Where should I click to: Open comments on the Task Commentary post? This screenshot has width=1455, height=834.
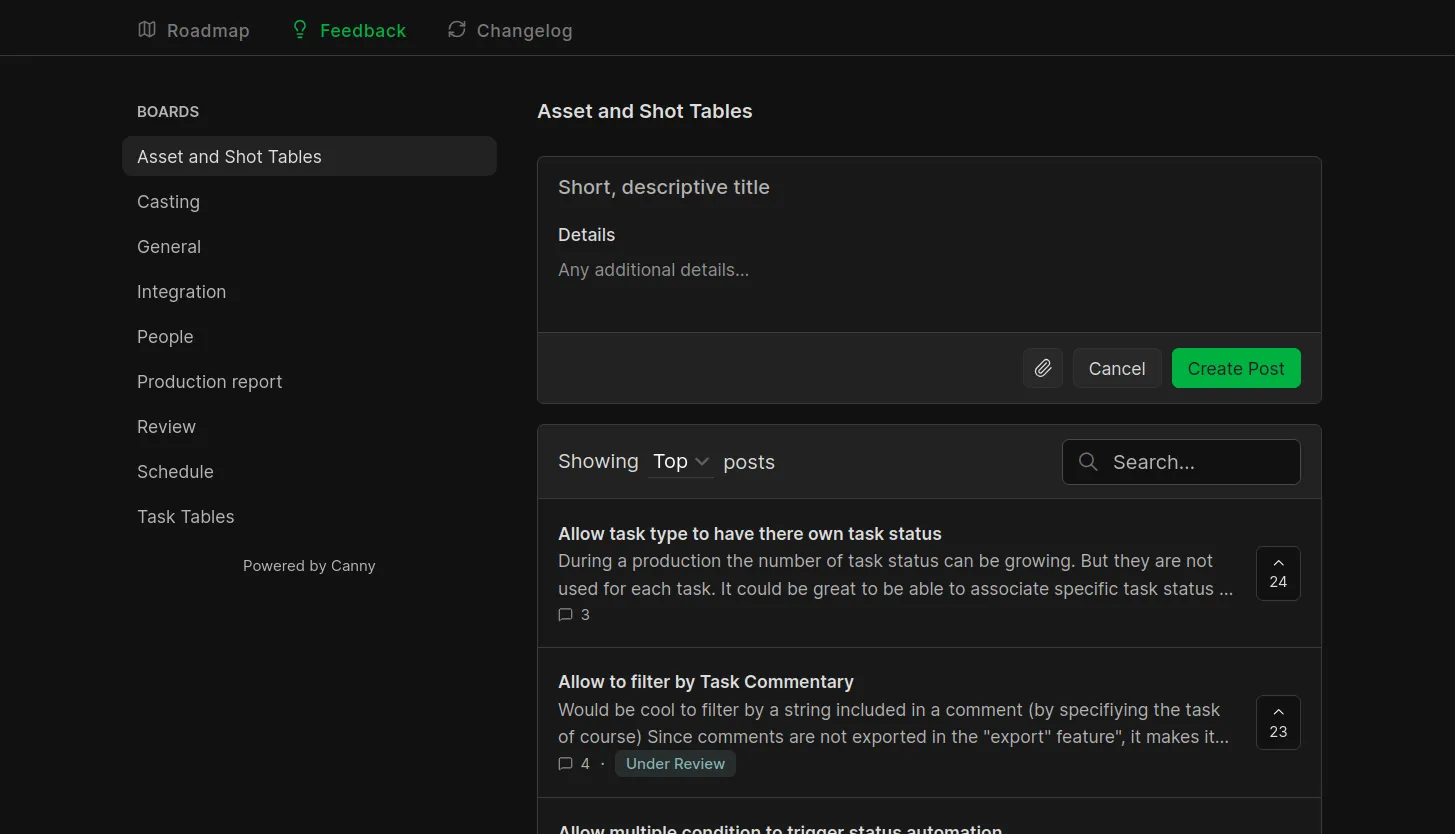574,764
